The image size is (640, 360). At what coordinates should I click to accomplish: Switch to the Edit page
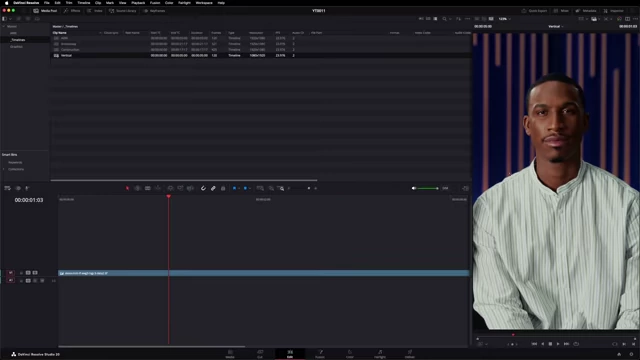[x=290, y=354]
